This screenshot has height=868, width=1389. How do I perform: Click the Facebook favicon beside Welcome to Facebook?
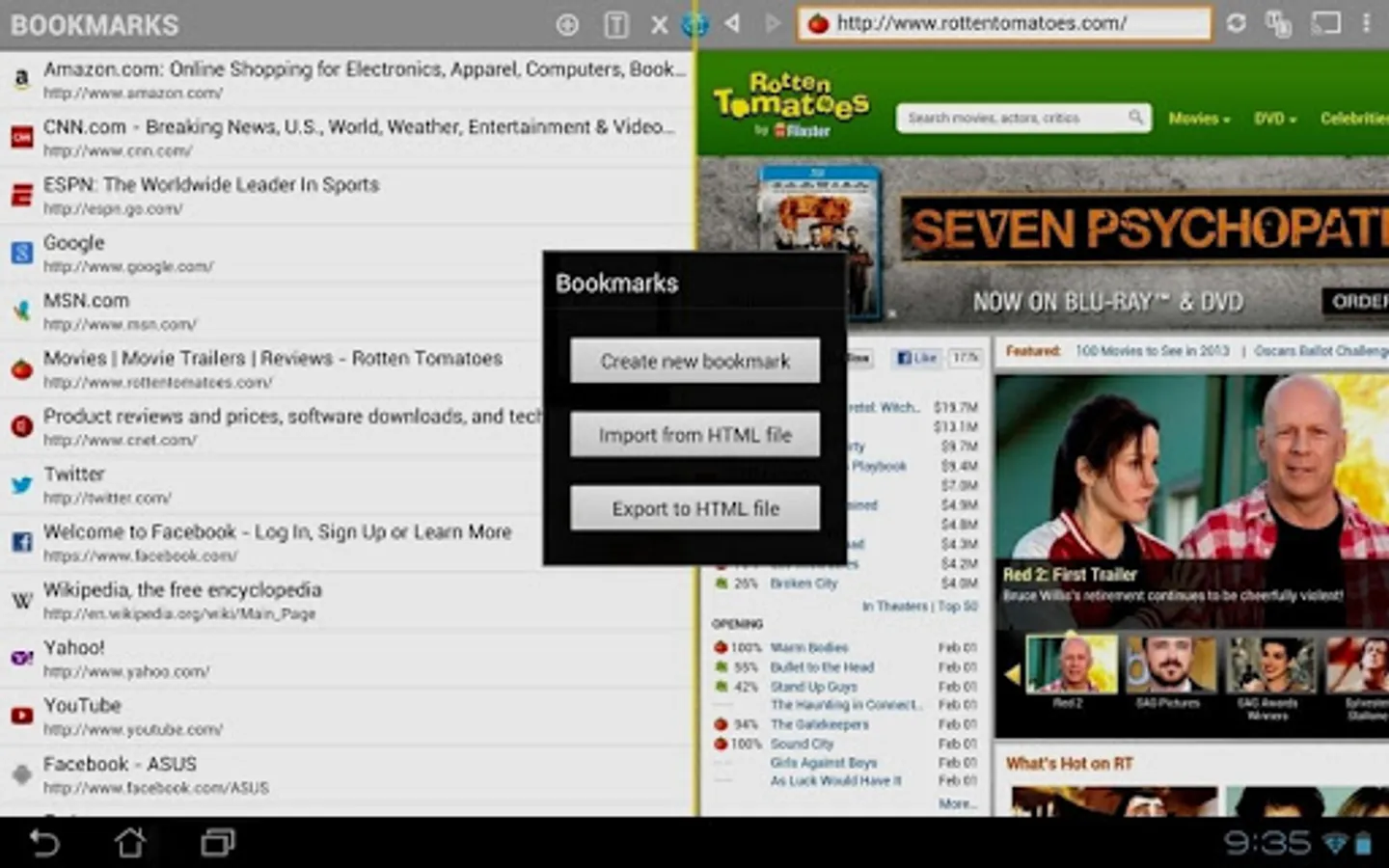pos(21,542)
